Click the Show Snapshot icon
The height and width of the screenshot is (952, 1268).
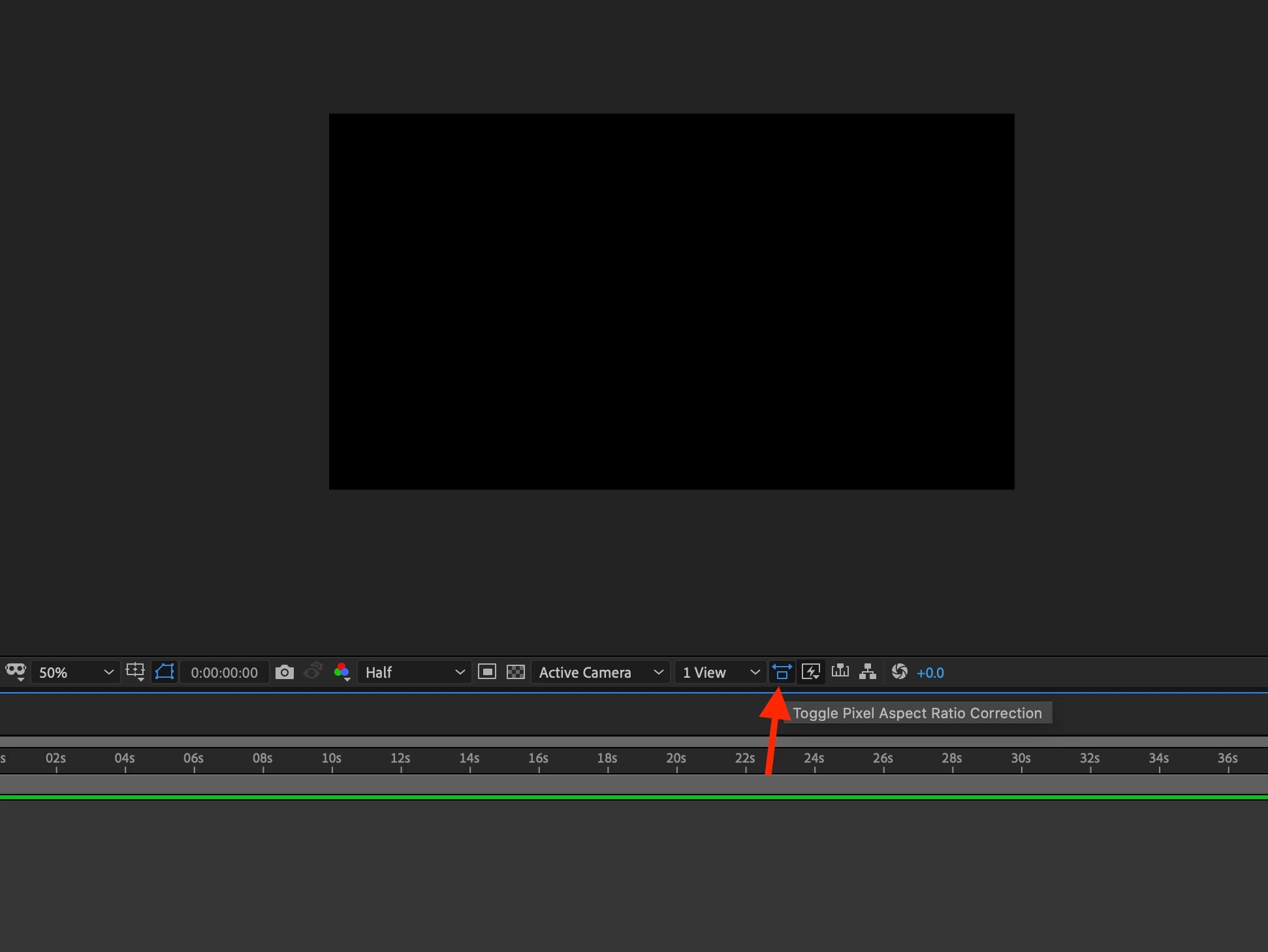tap(313, 671)
